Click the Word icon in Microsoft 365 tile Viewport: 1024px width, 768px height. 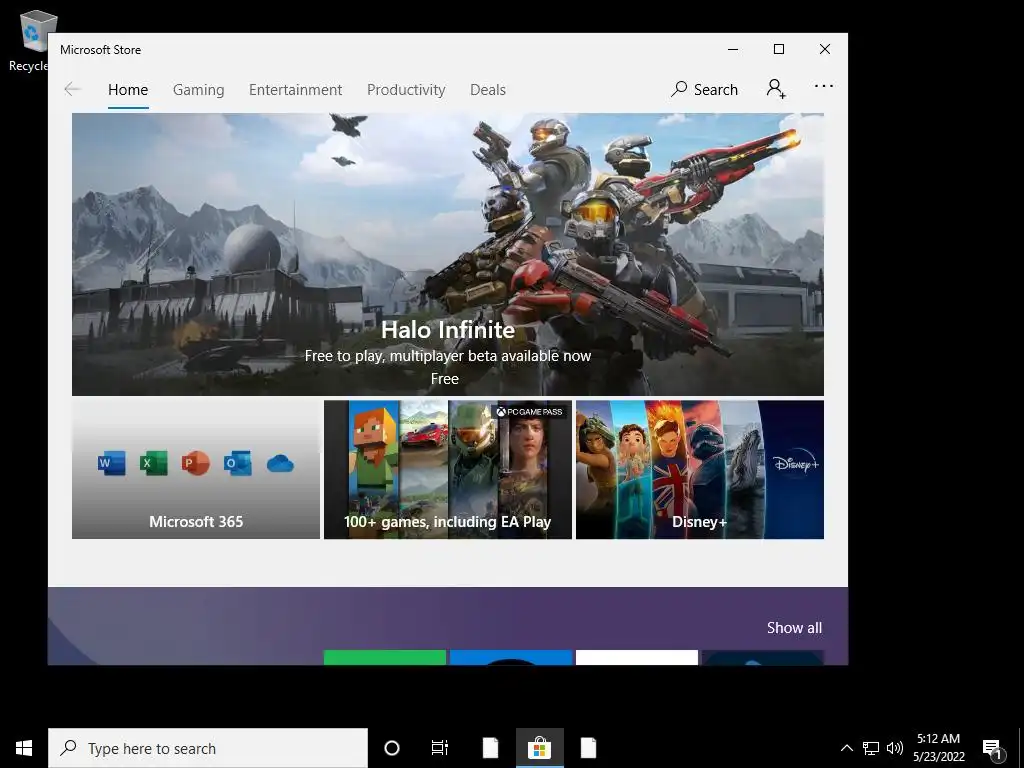[112, 463]
